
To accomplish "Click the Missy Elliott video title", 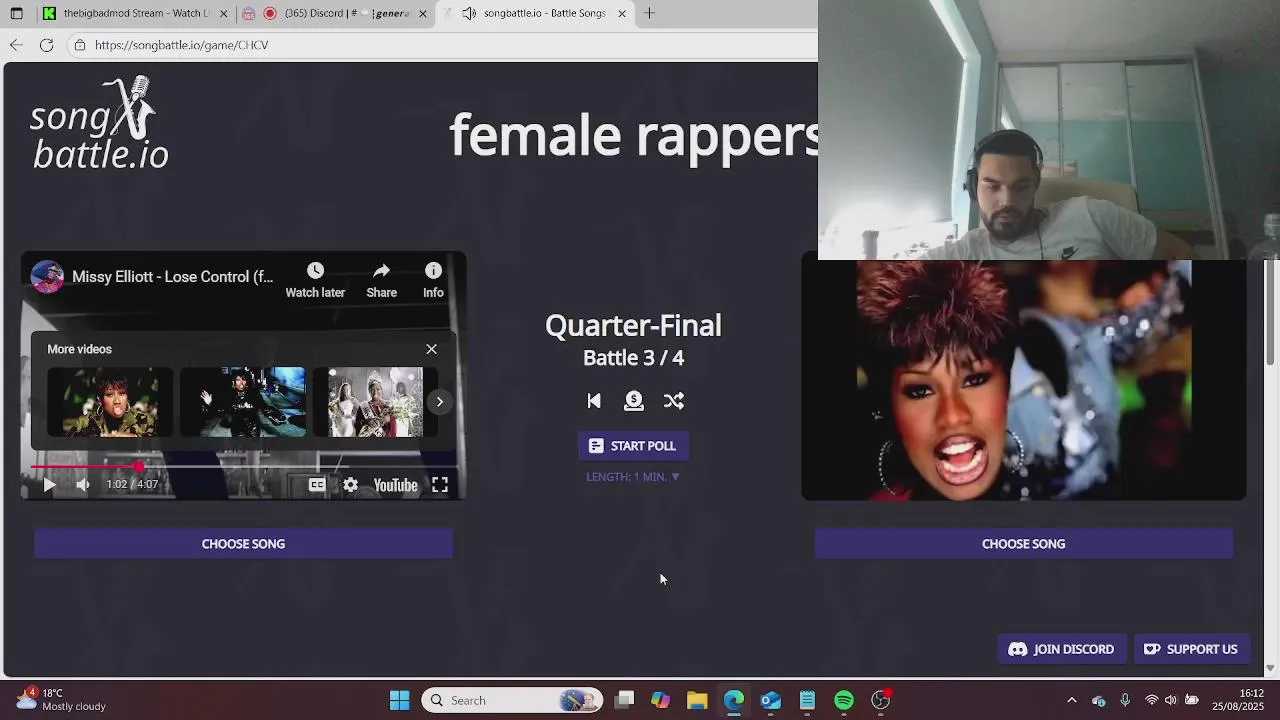I will point(172,277).
